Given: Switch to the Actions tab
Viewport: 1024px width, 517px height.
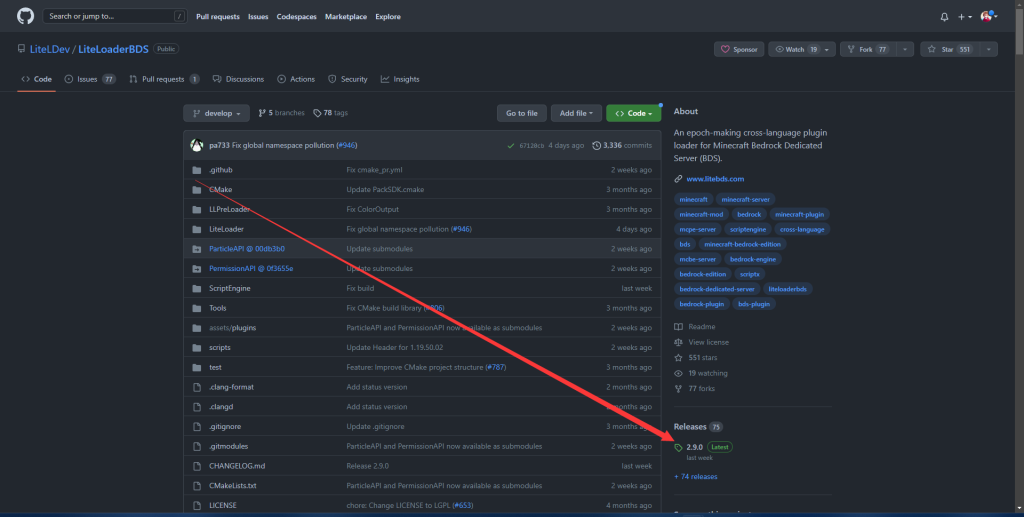Looking at the screenshot, I should (296, 79).
